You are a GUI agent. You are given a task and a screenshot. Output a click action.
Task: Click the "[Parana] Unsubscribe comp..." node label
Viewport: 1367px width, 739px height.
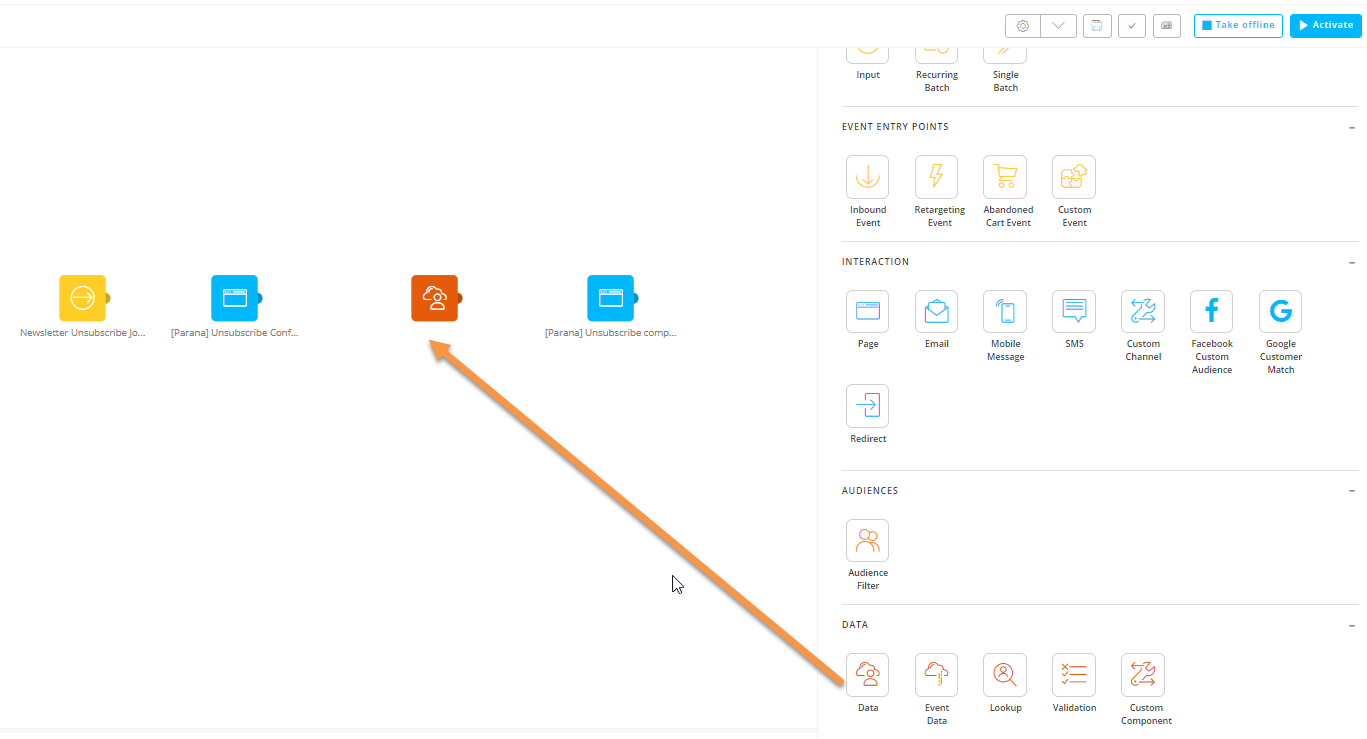(611, 332)
